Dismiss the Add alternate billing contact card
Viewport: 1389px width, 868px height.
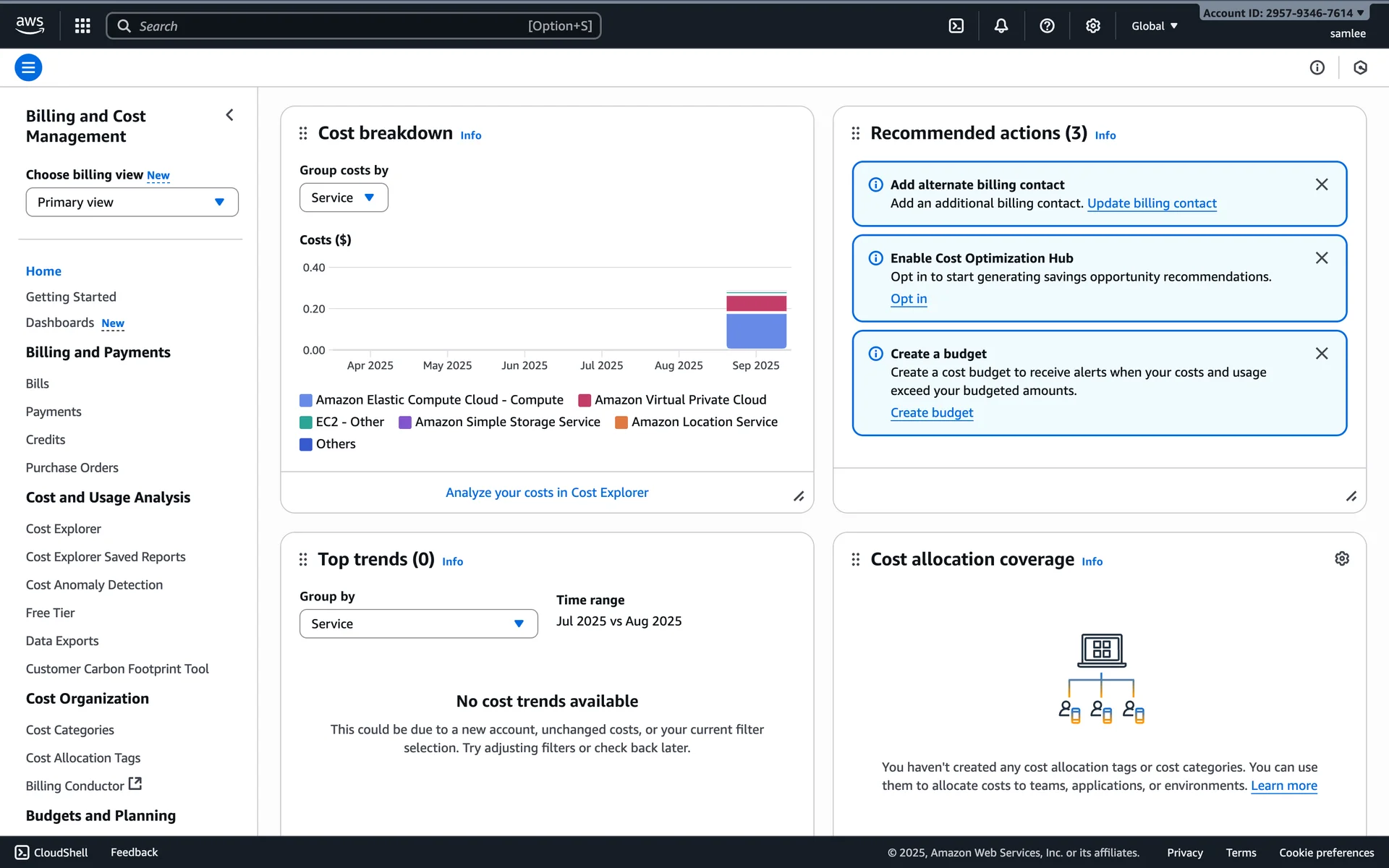(x=1321, y=184)
